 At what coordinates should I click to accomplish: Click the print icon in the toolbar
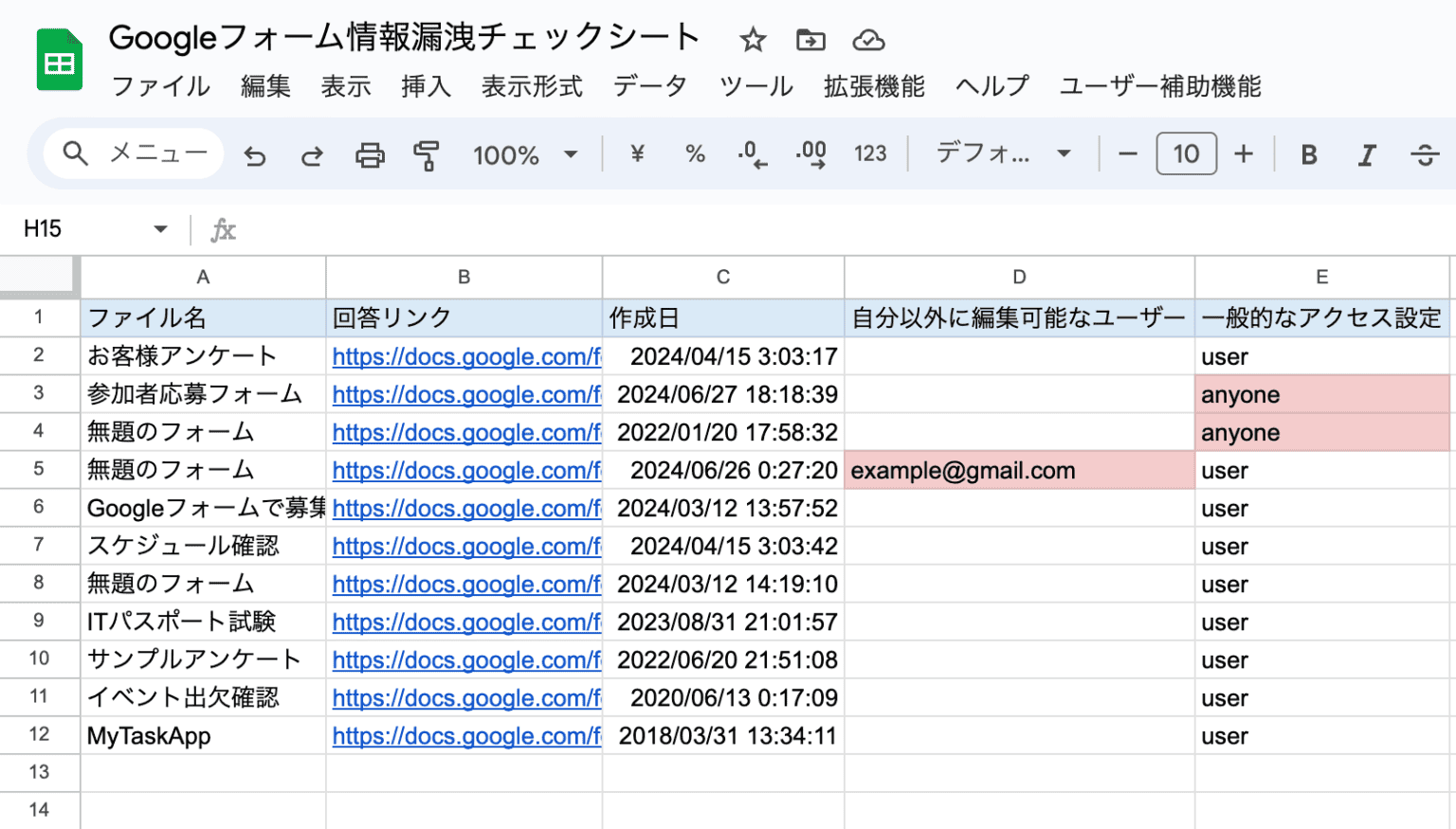[370, 153]
